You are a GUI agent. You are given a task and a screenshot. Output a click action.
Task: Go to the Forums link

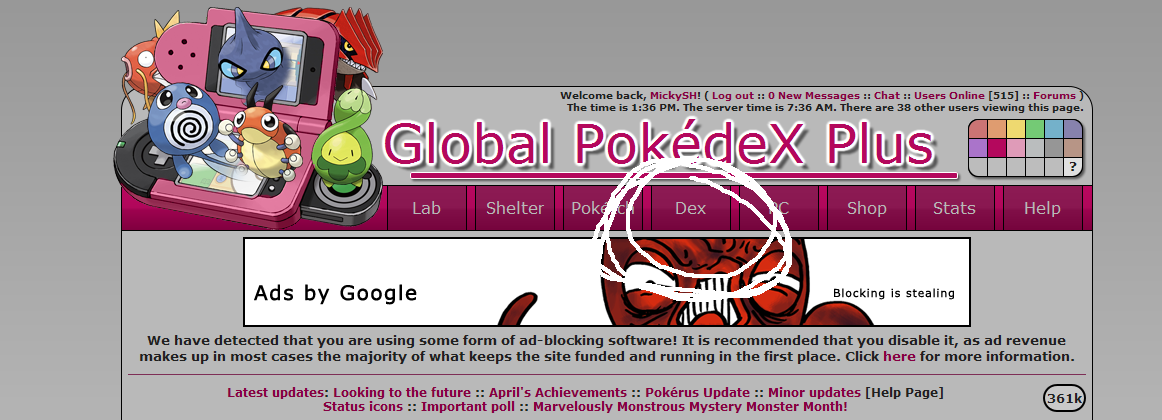click(x=1055, y=96)
